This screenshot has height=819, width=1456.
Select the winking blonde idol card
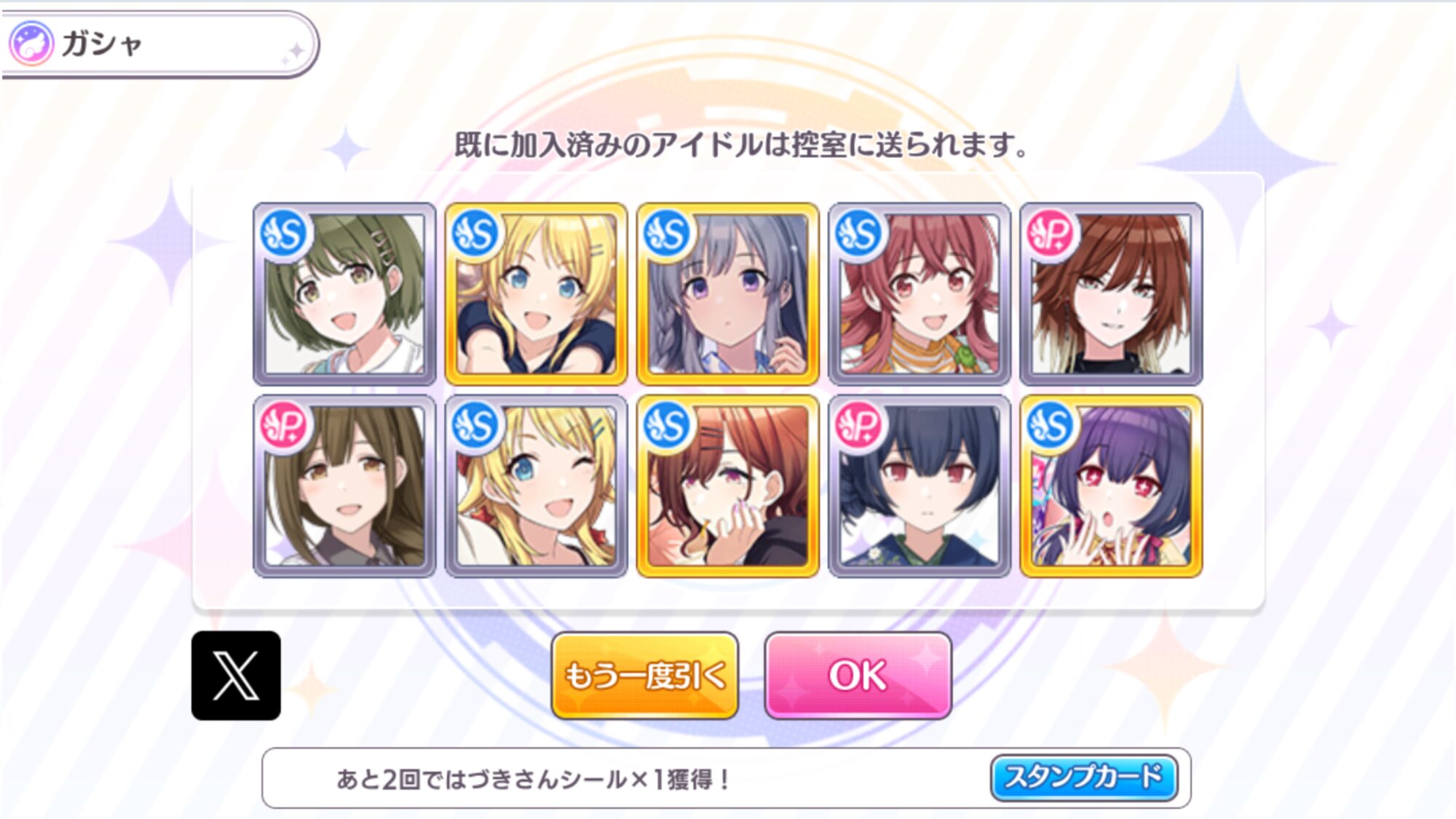tap(536, 486)
